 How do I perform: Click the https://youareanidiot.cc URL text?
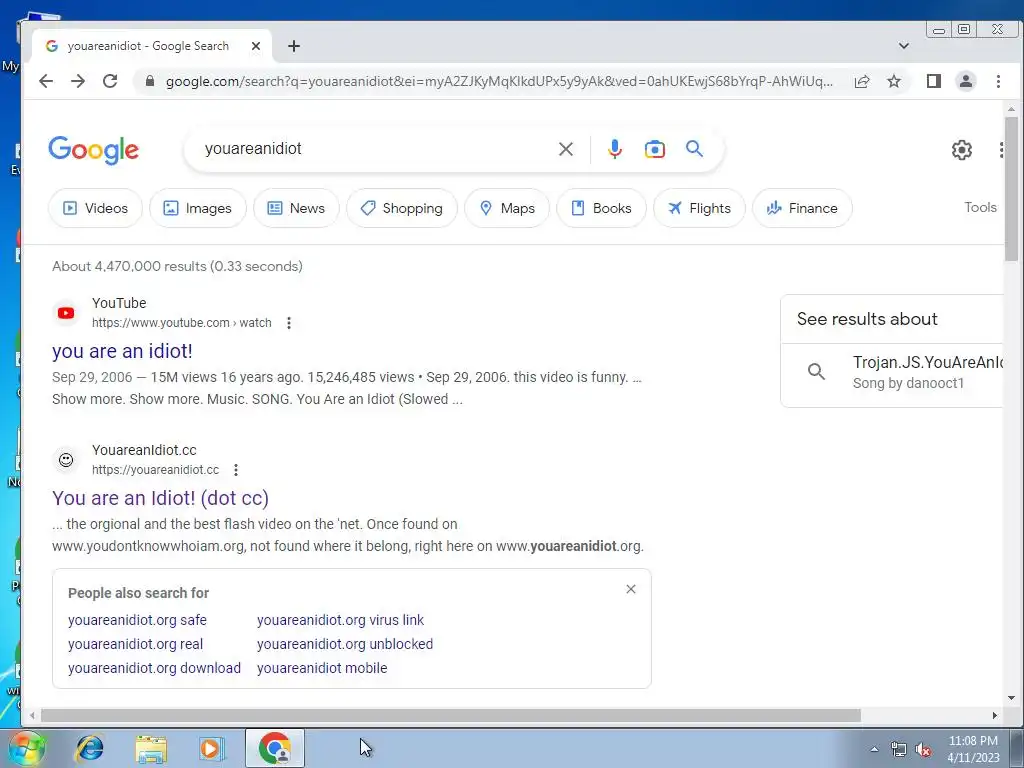click(155, 470)
